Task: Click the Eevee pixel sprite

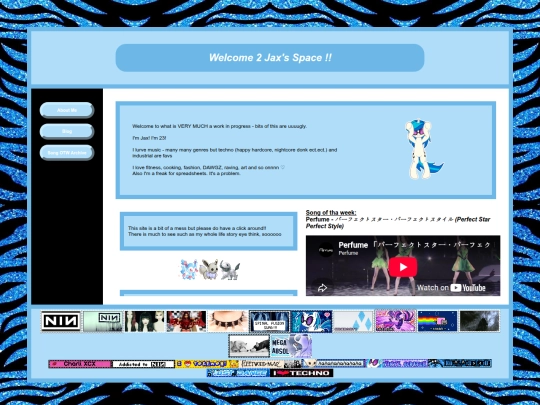Action: pos(209,270)
